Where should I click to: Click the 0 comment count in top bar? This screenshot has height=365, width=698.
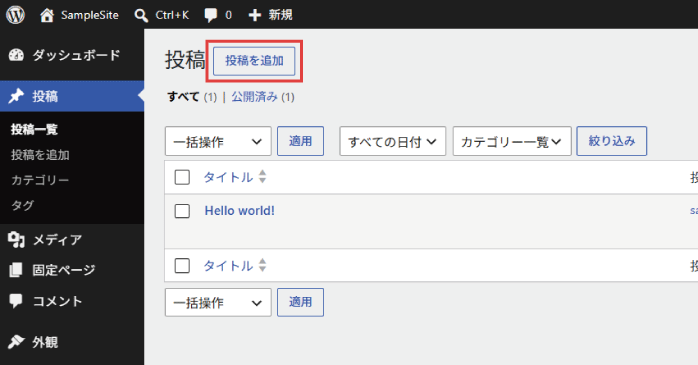(x=228, y=15)
